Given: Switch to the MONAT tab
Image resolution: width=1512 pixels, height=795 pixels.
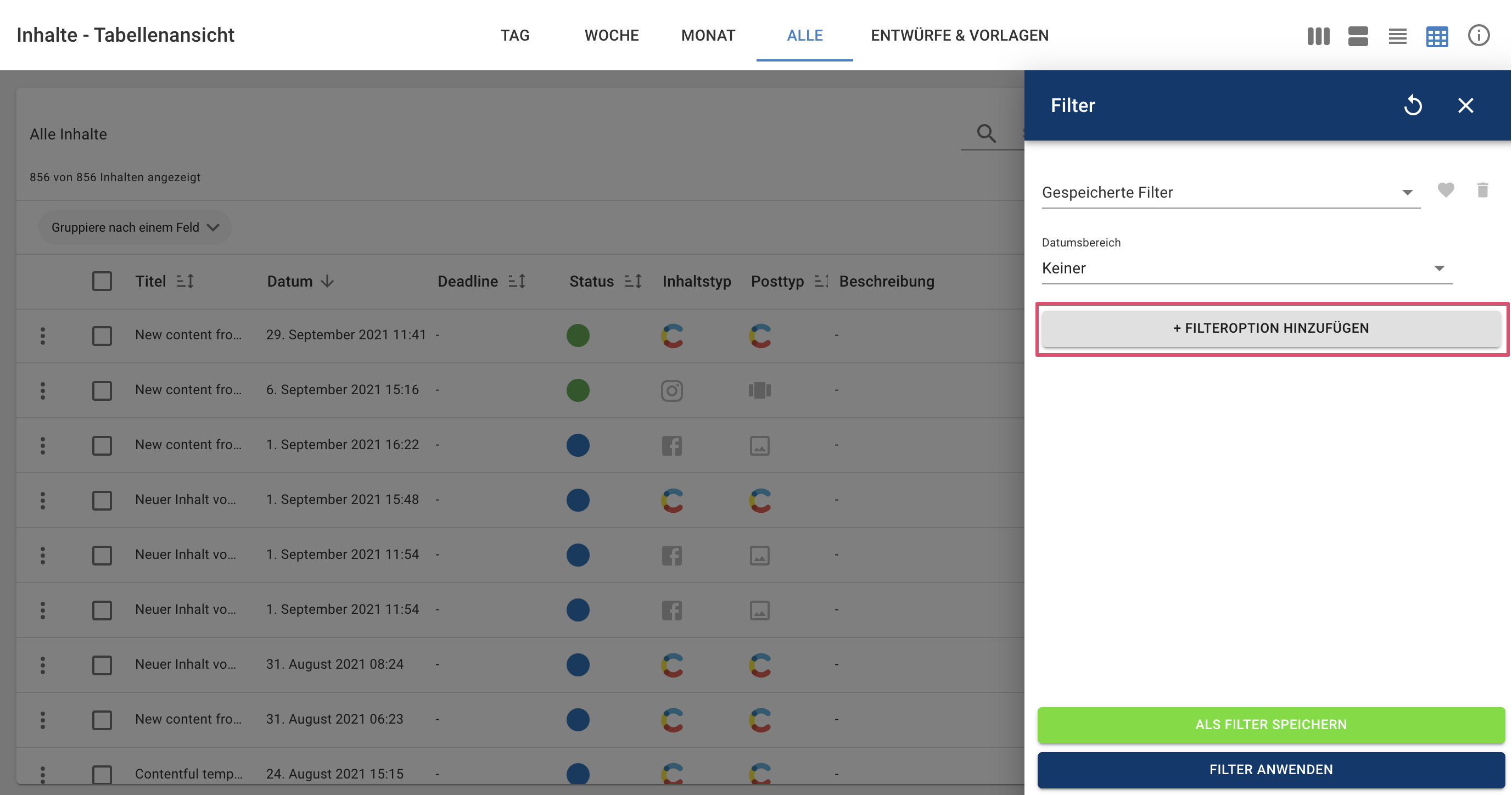Looking at the screenshot, I should pyautogui.click(x=708, y=35).
